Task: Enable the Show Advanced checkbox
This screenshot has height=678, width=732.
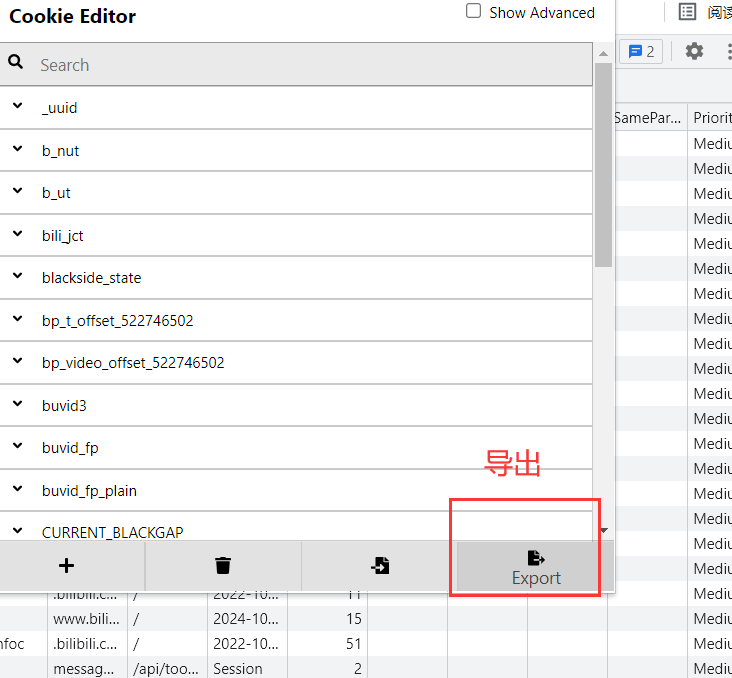Action: (473, 11)
